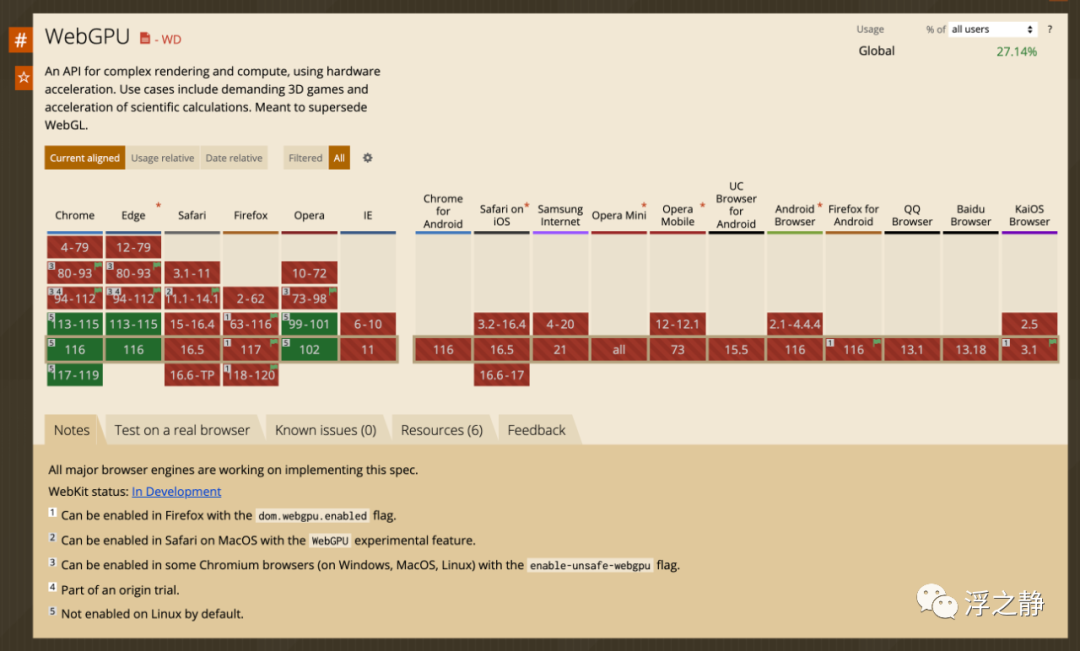Select the QQ Browser 13.1 cell
1080x651 pixels.
(x=912, y=349)
